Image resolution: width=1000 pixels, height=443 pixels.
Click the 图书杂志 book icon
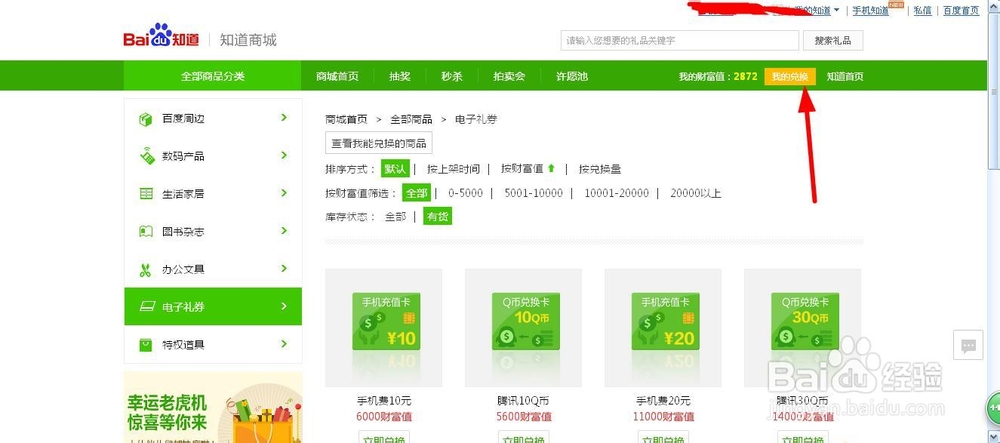[x=146, y=231]
